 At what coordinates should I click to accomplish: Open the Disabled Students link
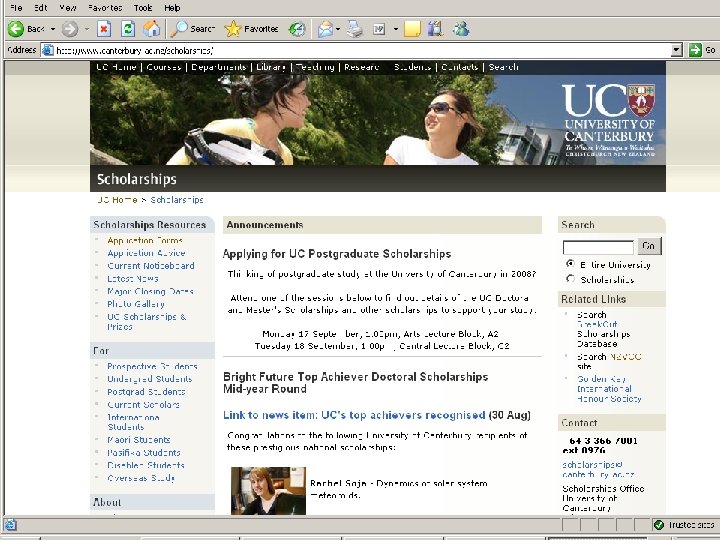[x=146, y=465]
